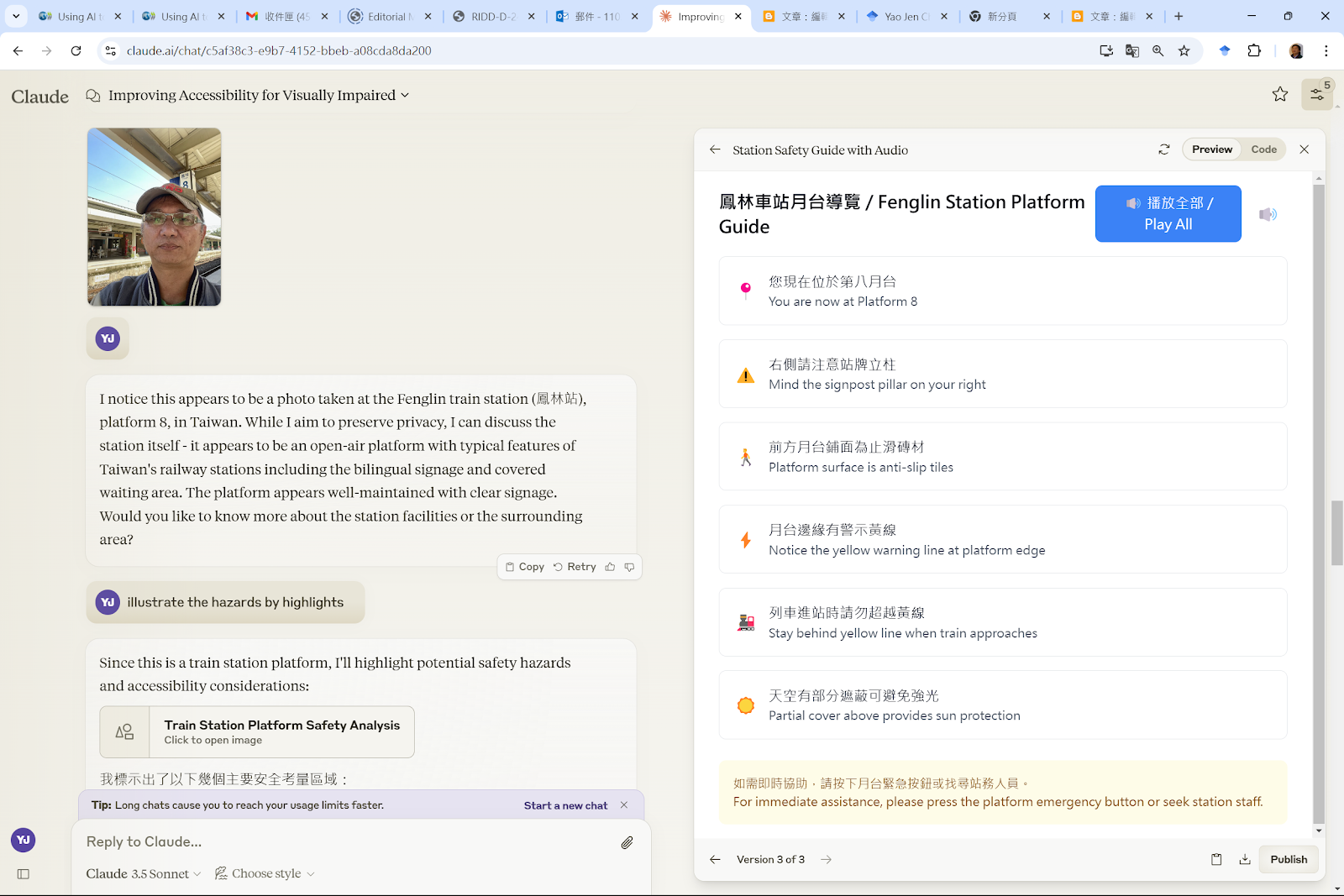
Task: Click the pin icon for Platform 8 card
Action: tap(746, 291)
